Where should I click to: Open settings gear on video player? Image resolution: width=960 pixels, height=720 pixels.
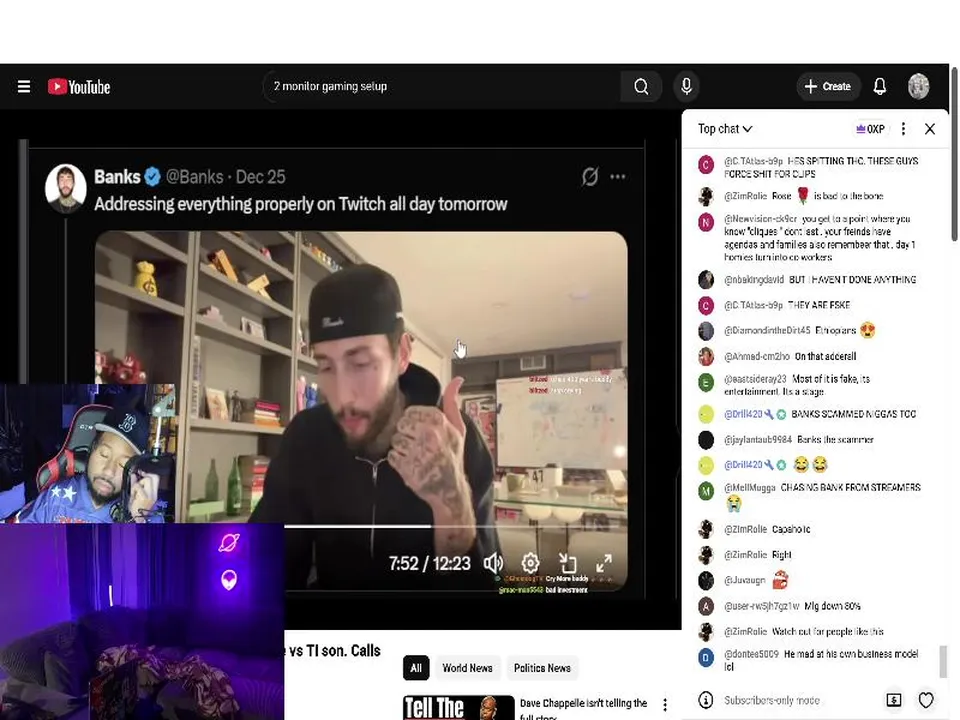(530, 563)
